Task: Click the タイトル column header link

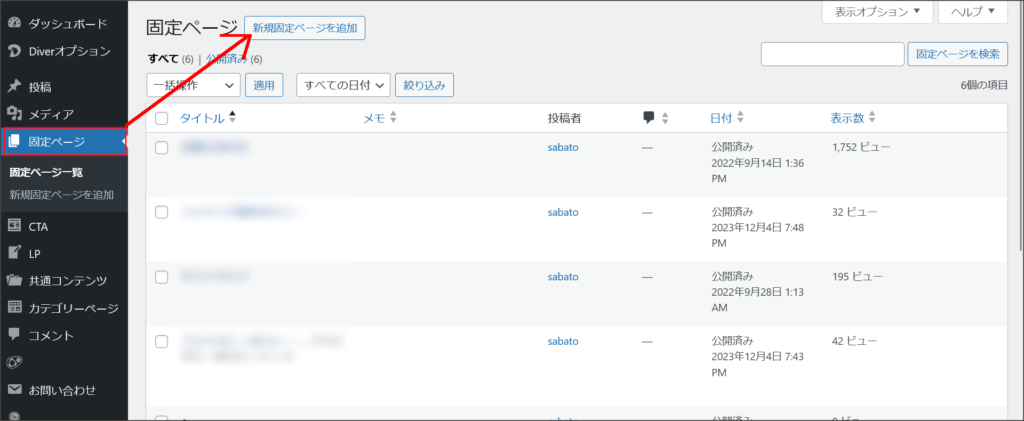Action: pyautogui.click(x=202, y=118)
